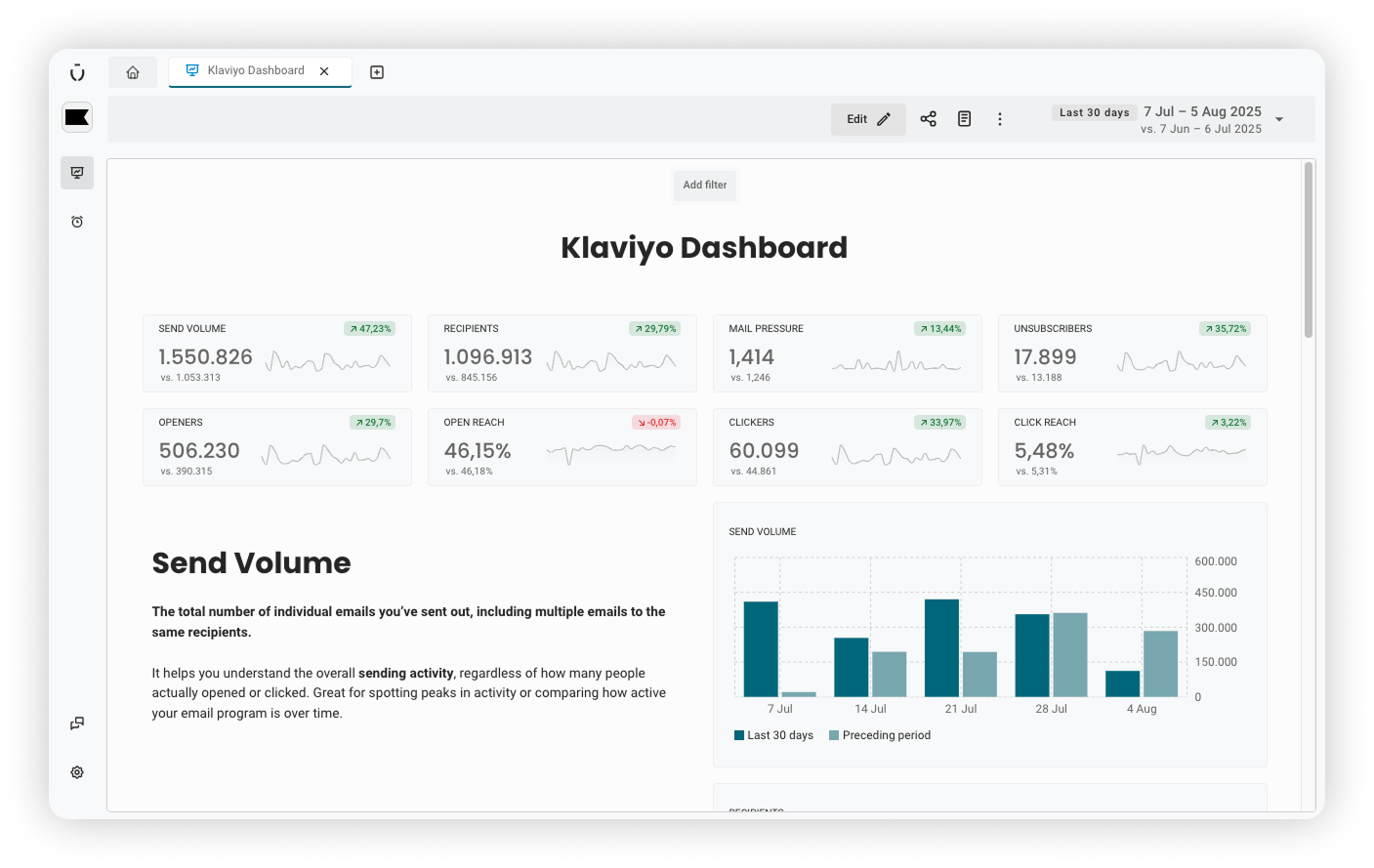This screenshot has width=1374, height=868.
Task: Click the Last 30 days date chip
Action: [x=1094, y=112]
